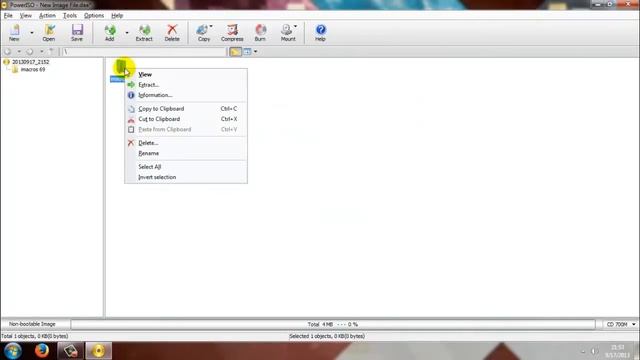Open the Windows Start button
The image size is (640, 360).
tap(13, 351)
